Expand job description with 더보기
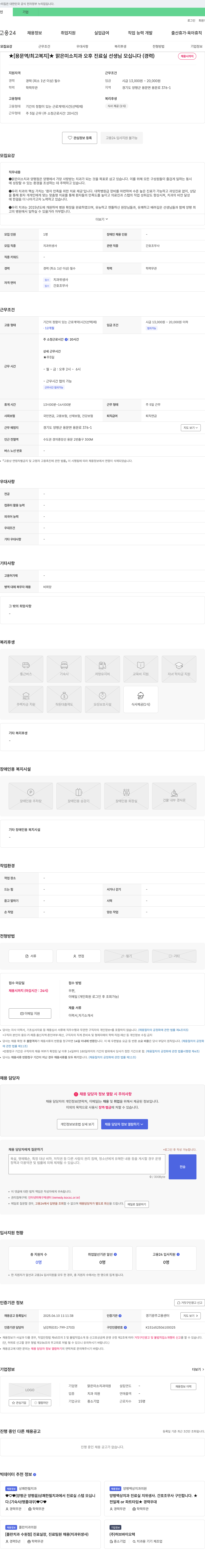The height and width of the screenshot is (1568, 205). (102, 219)
